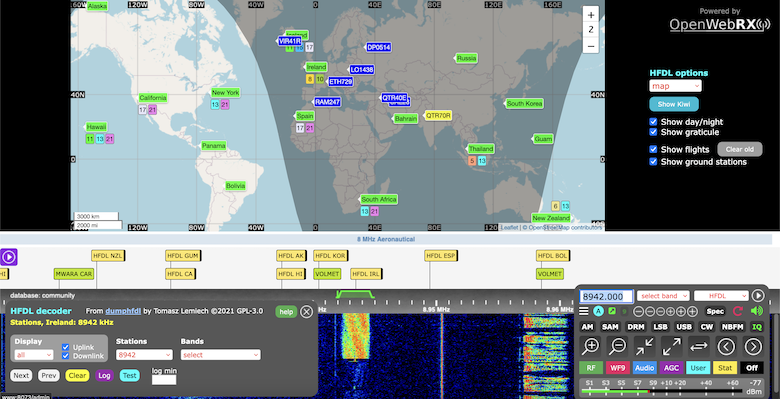This screenshot has height=399, width=780.
Task: Click the purple play button left of the labels
Action: (8, 257)
